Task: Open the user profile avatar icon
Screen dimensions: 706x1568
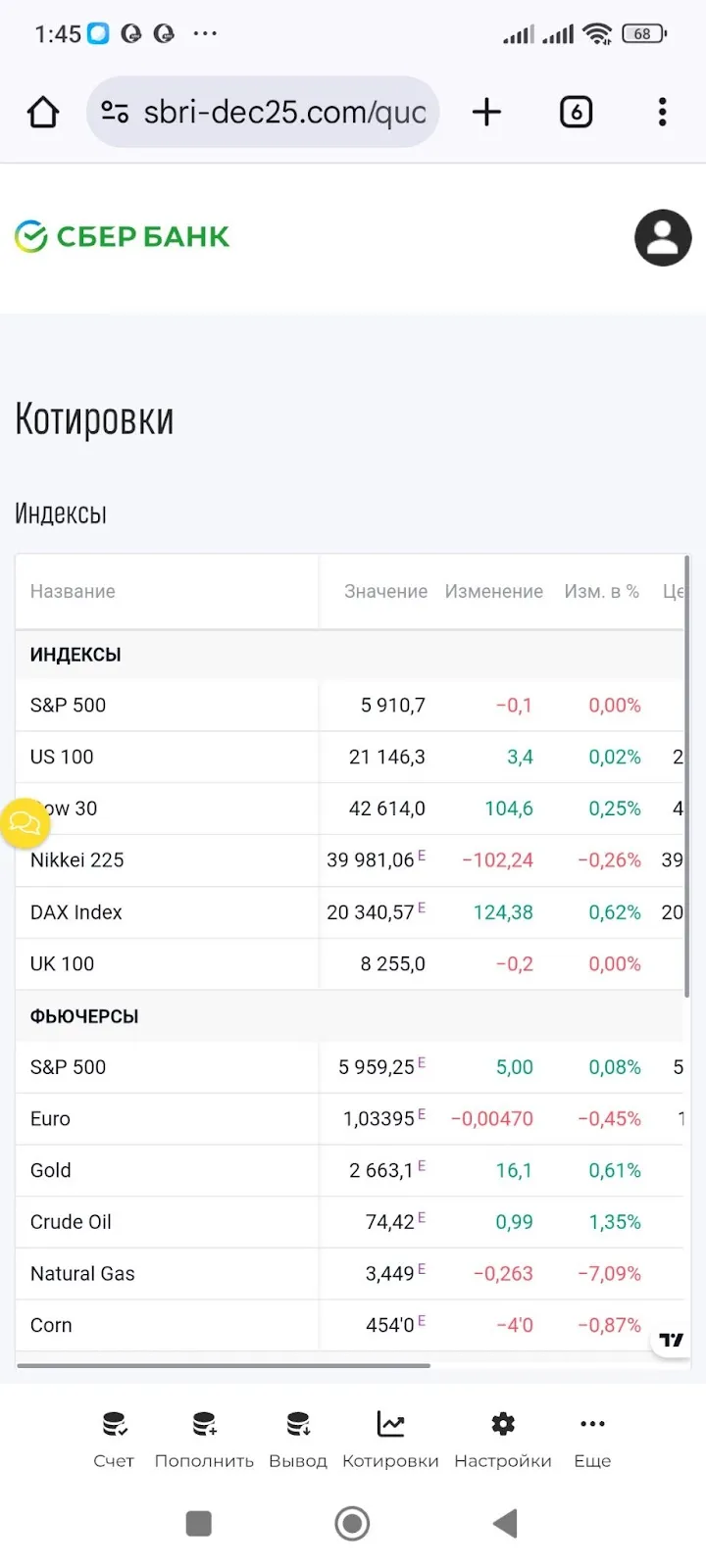Action: [x=663, y=237]
